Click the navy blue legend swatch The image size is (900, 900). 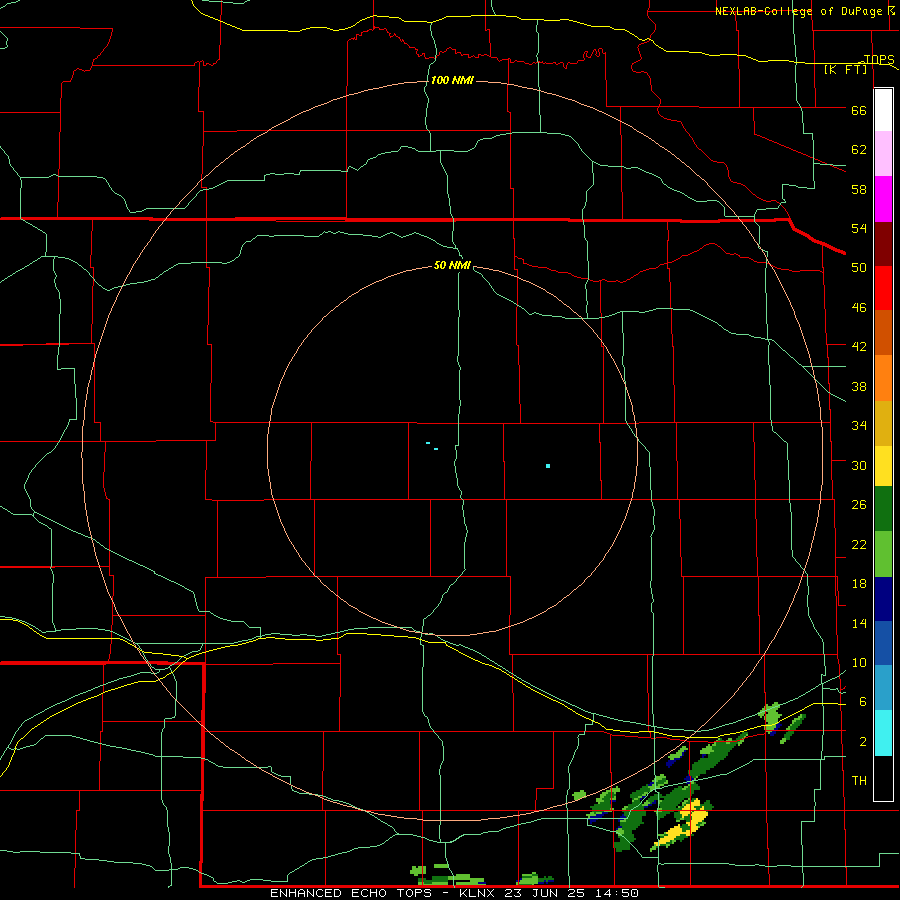pyautogui.click(x=883, y=599)
